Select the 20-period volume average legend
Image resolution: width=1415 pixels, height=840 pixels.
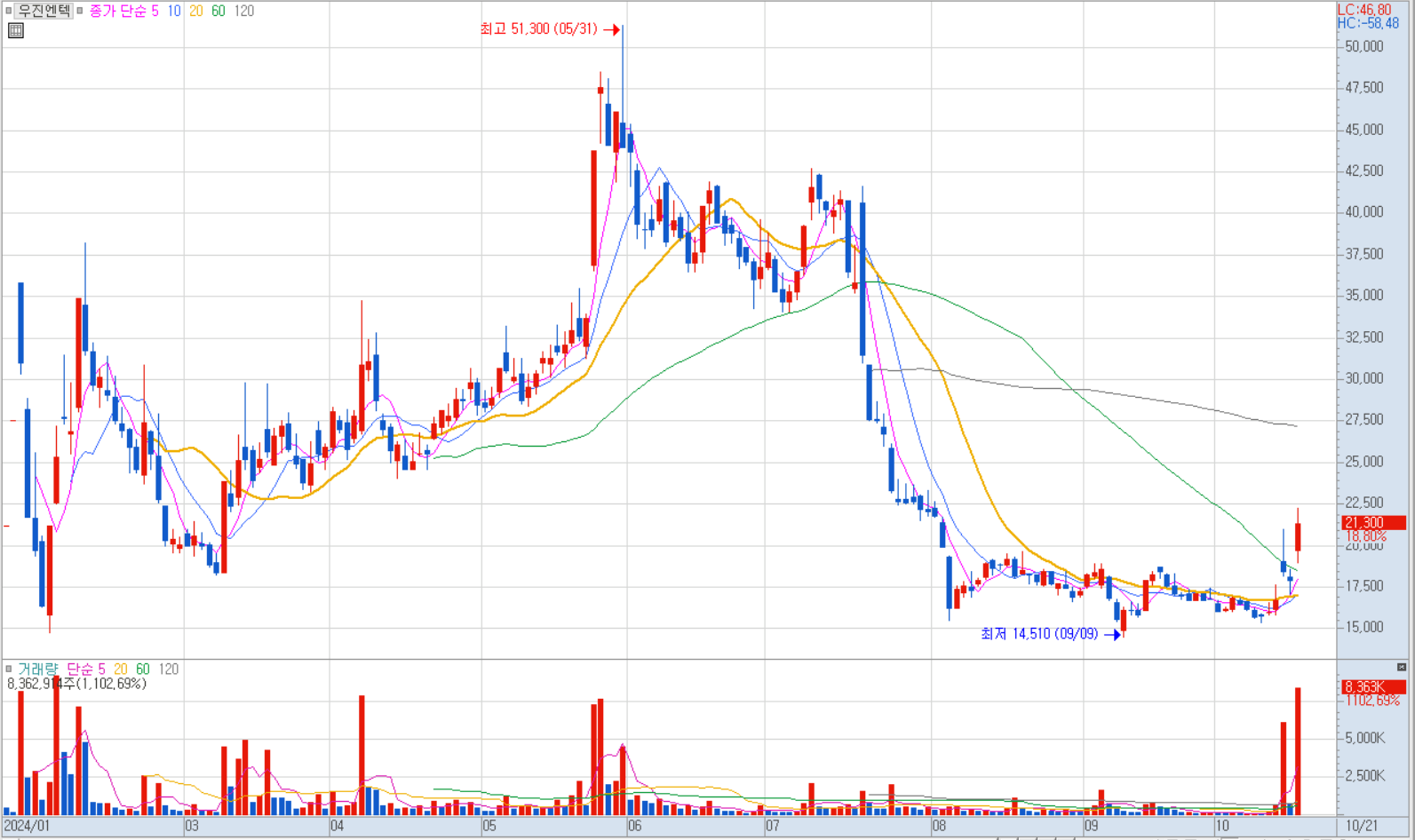pos(121,669)
